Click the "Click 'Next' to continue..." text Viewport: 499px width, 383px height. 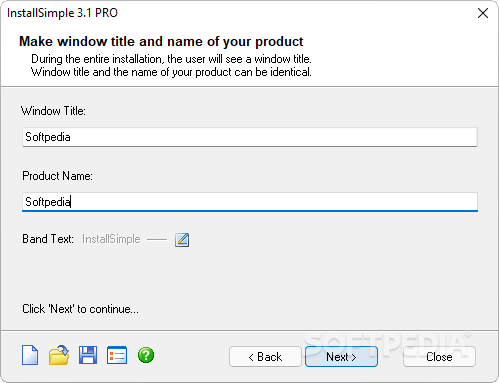pos(80,309)
